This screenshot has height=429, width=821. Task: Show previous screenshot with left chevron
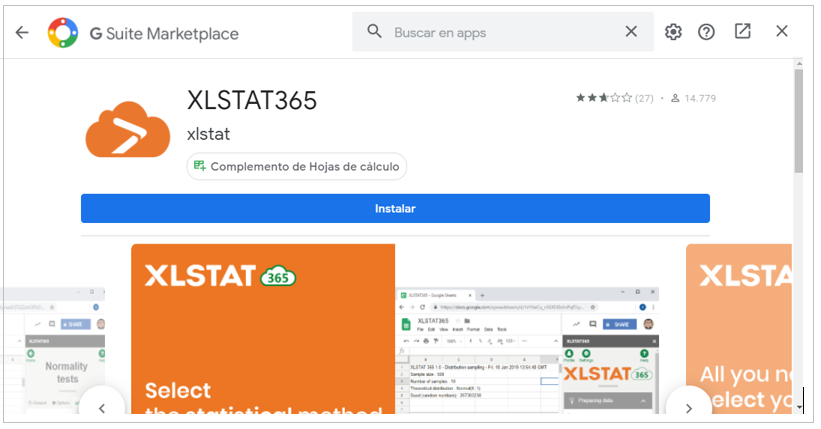tap(103, 407)
